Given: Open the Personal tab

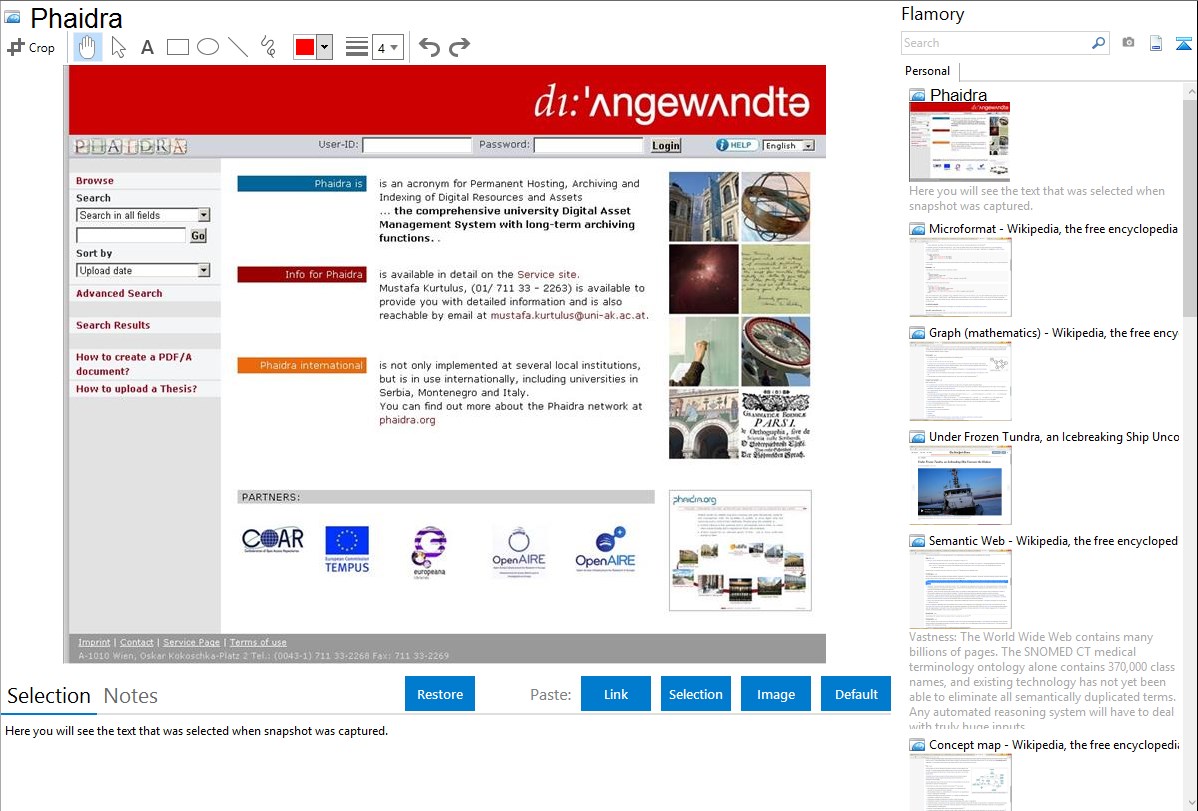Looking at the screenshot, I should point(927,71).
